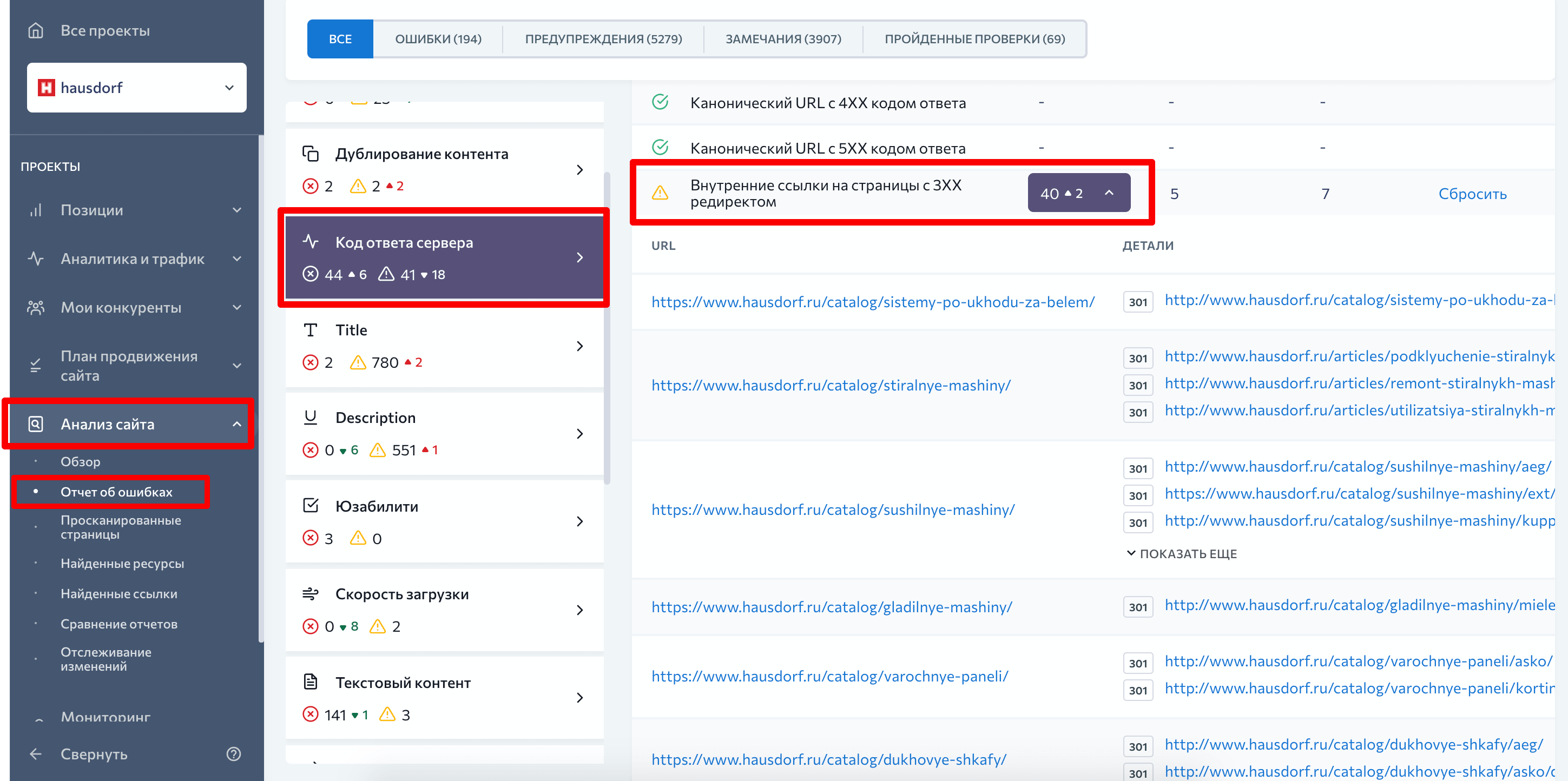Screen dimensions: 1568x781
Task: Open Скорость загрузки category arrow
Action: [x=579, y=610]
